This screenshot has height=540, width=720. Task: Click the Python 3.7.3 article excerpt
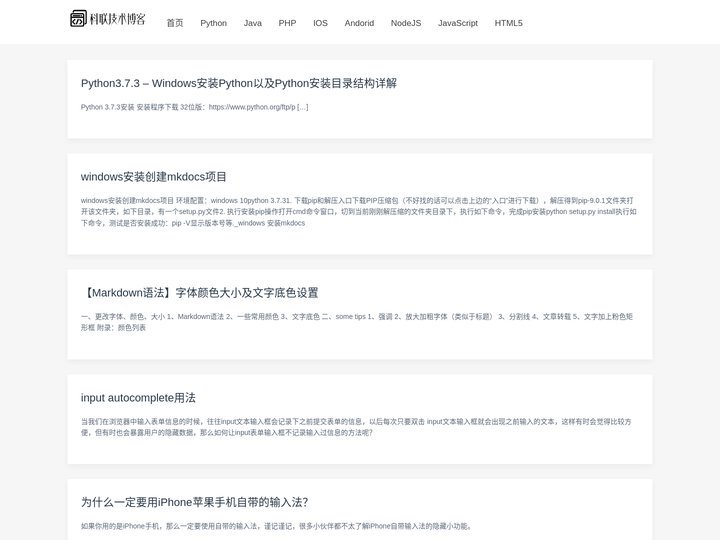click(195, 107)
